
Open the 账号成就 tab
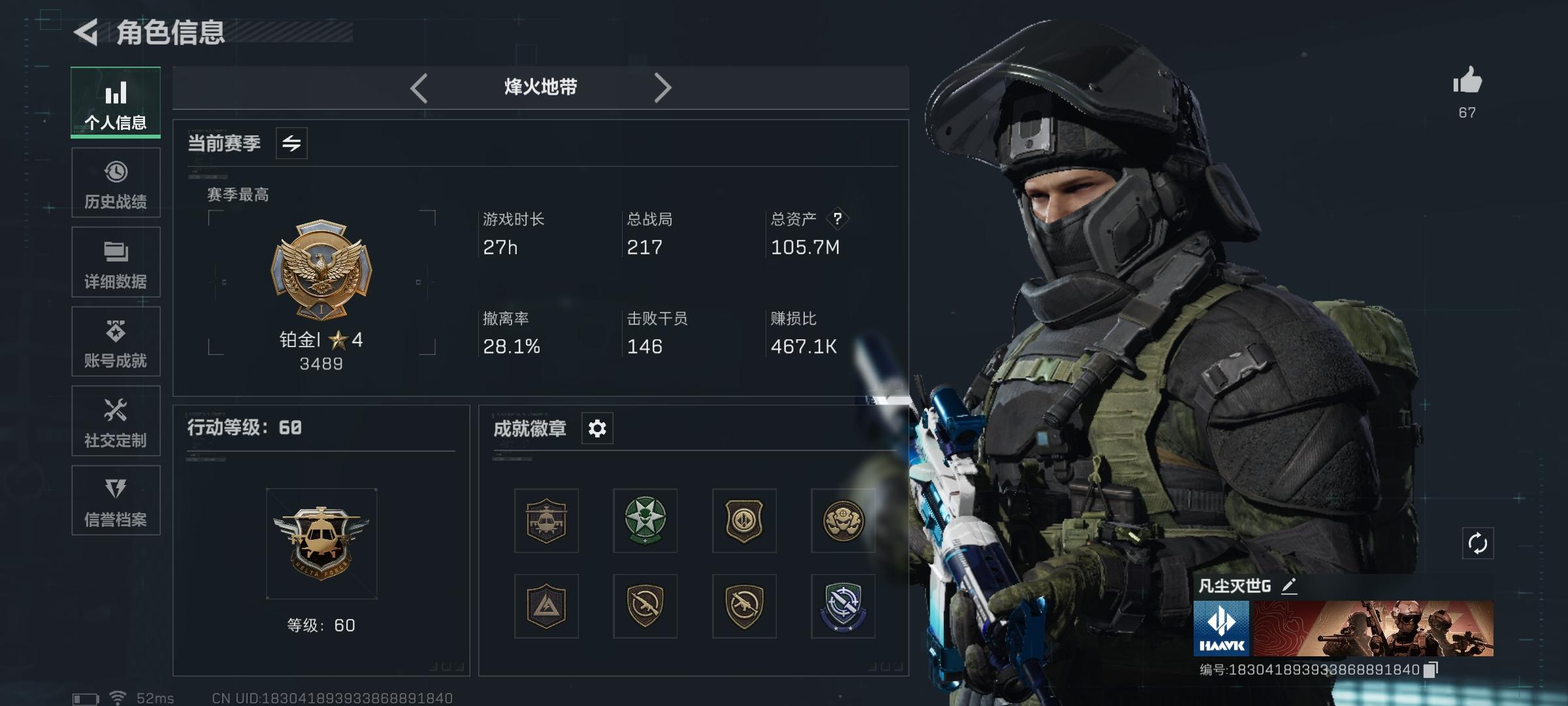(x=116, y=341)
